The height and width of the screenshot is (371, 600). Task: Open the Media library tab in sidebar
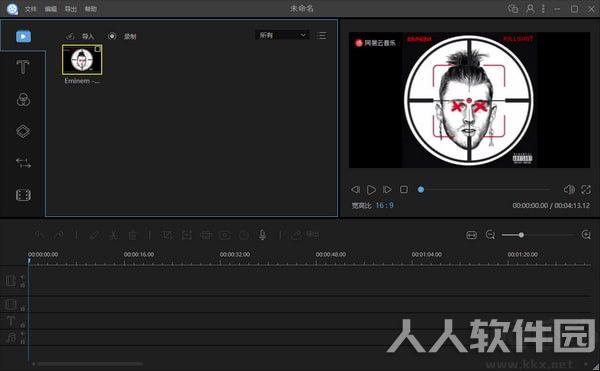[x=23, y=36]
